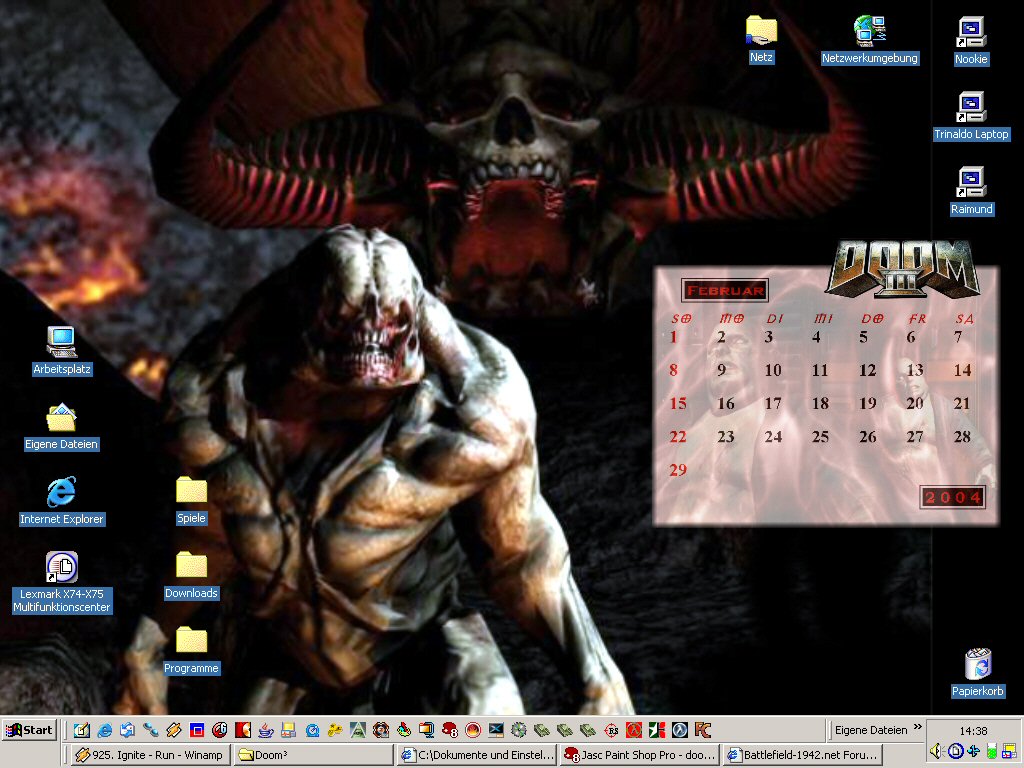Select the Arbeitsplatz desktop icon
The image size is (1024, 768).
point(62,351)
